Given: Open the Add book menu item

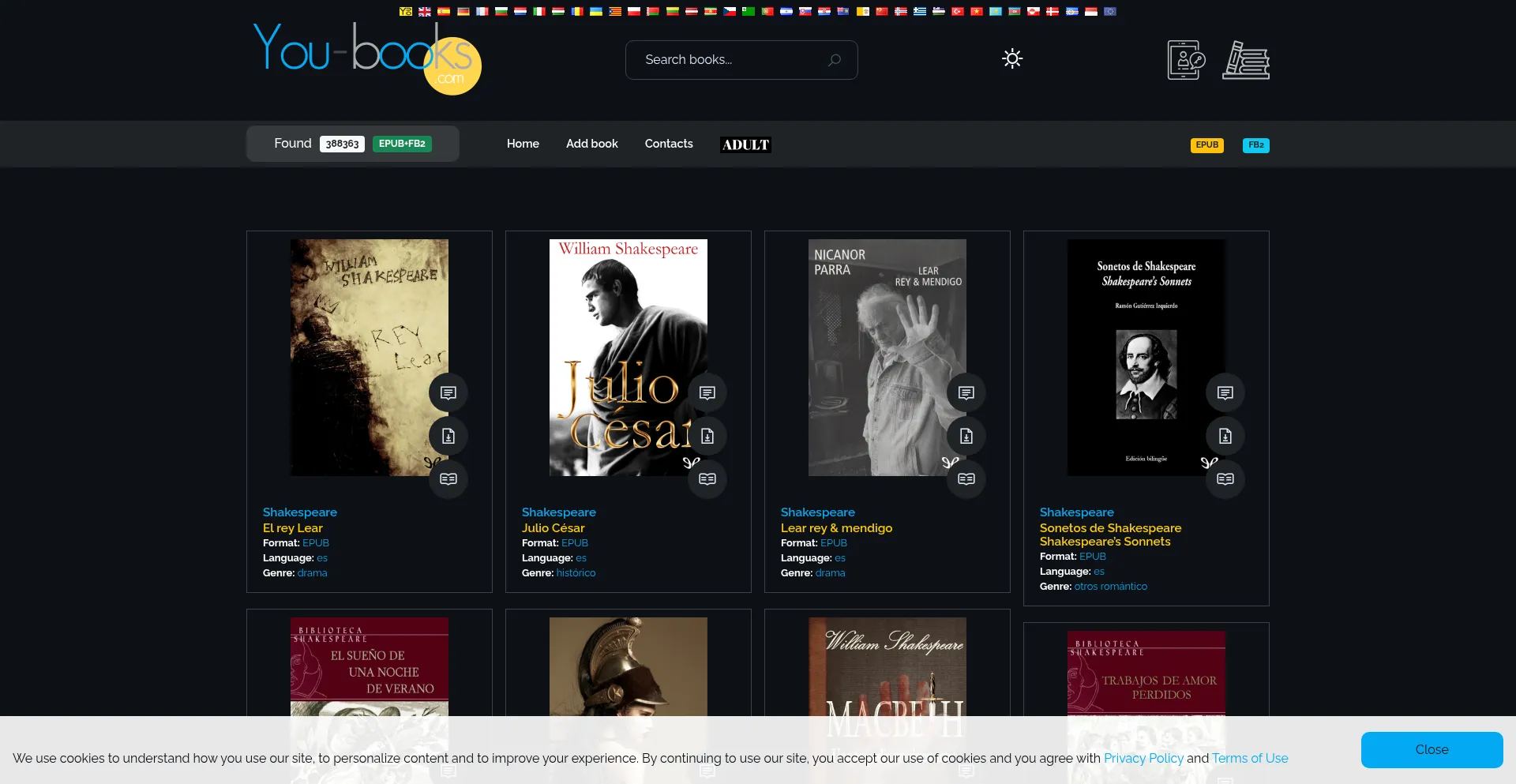Looking at the screenshot, I should click(x=591, y=144).
